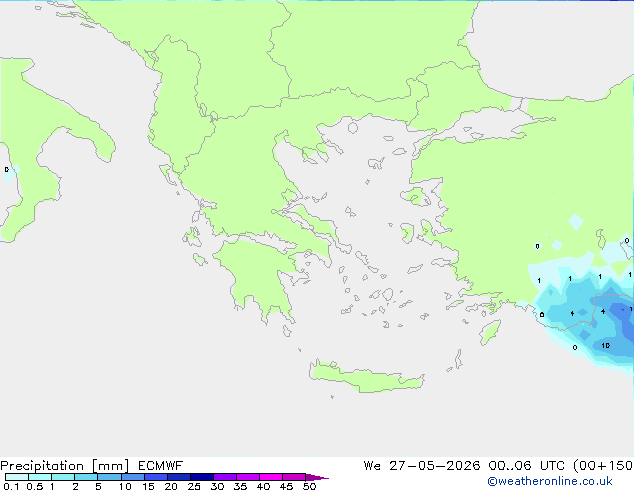Viewport: 634px width, 490px height.
Task: Click the legend scale label '50'
Action: pos(309,486)
